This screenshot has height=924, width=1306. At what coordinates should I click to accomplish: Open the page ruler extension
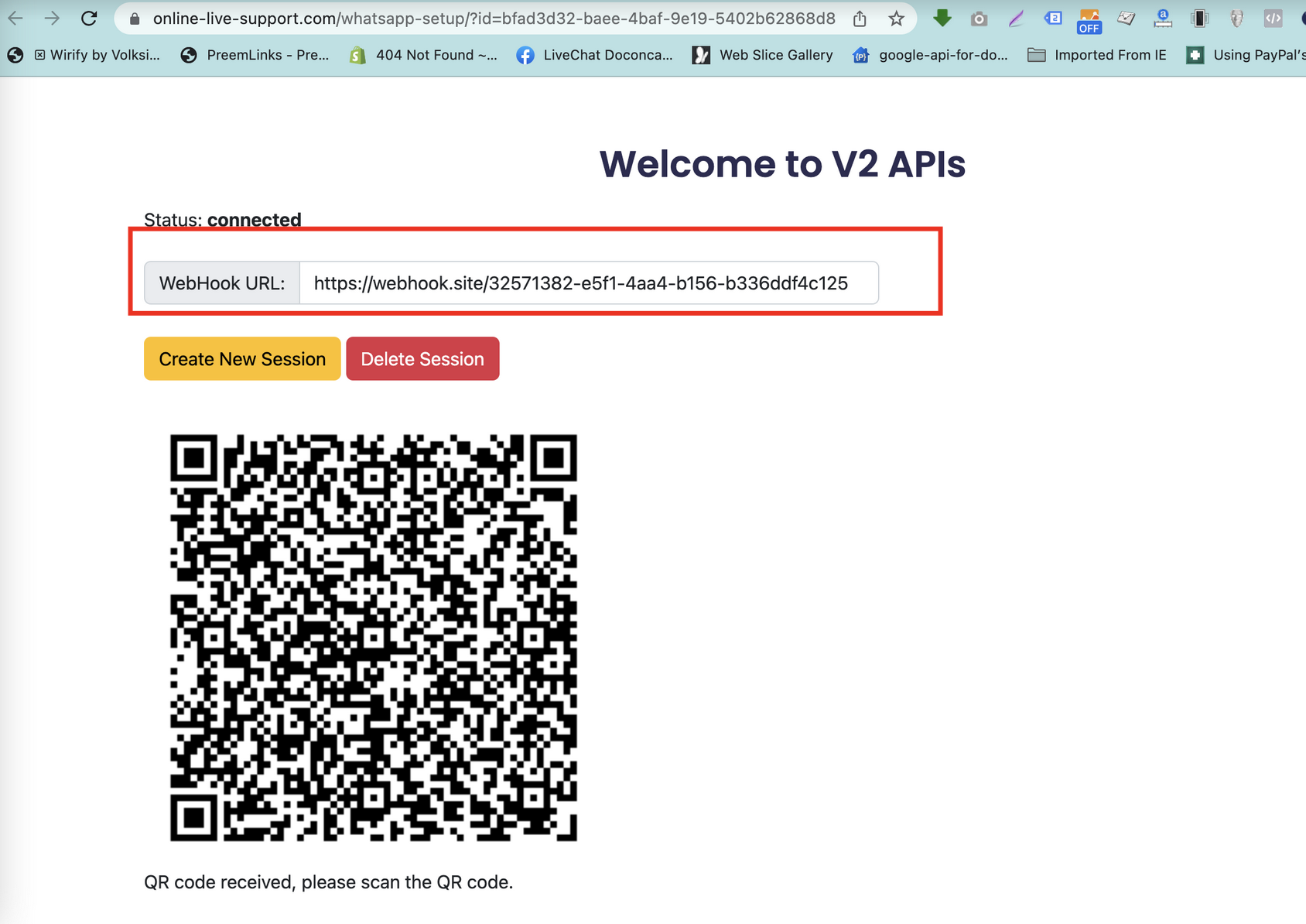(1163, 19)
